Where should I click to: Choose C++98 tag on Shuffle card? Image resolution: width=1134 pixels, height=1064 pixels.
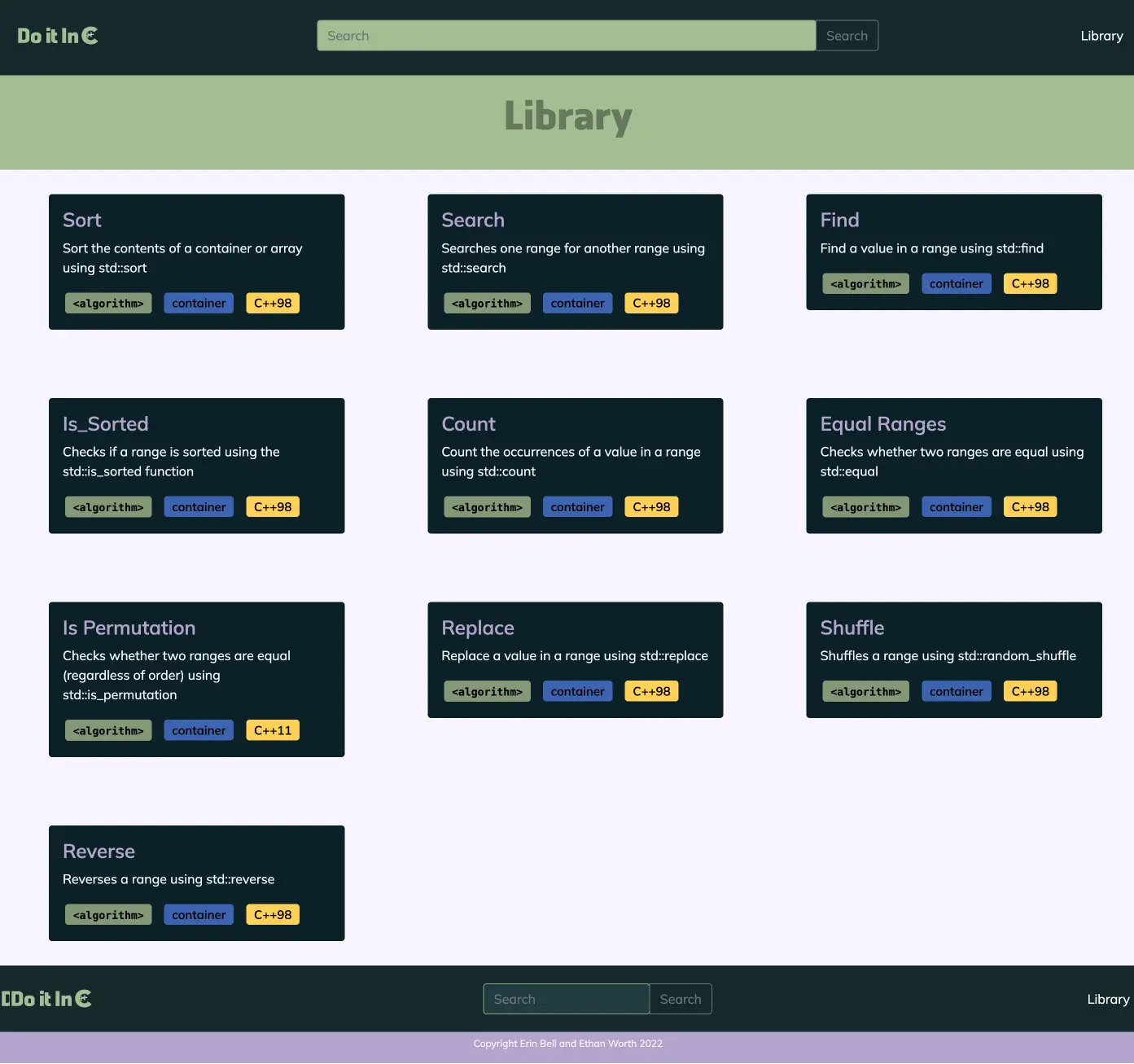pos(1031,691)
